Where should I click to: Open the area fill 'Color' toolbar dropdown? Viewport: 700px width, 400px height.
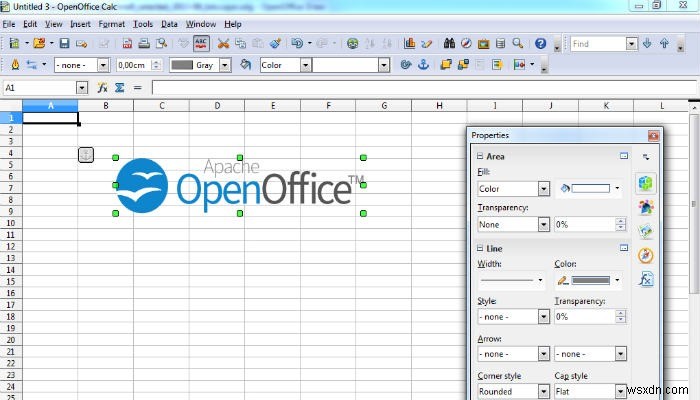305,65
